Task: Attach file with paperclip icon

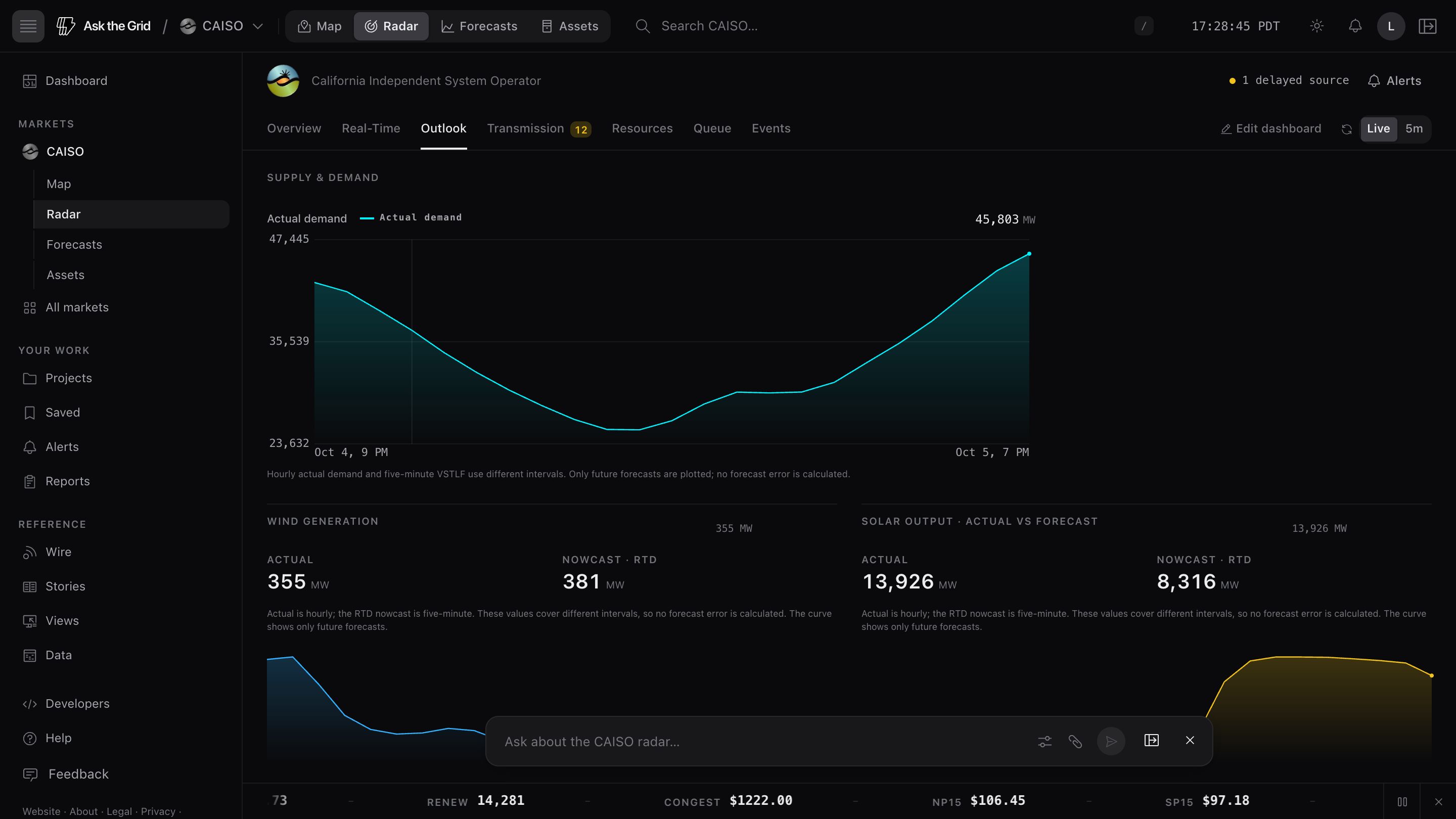Action: [1075, 741]
